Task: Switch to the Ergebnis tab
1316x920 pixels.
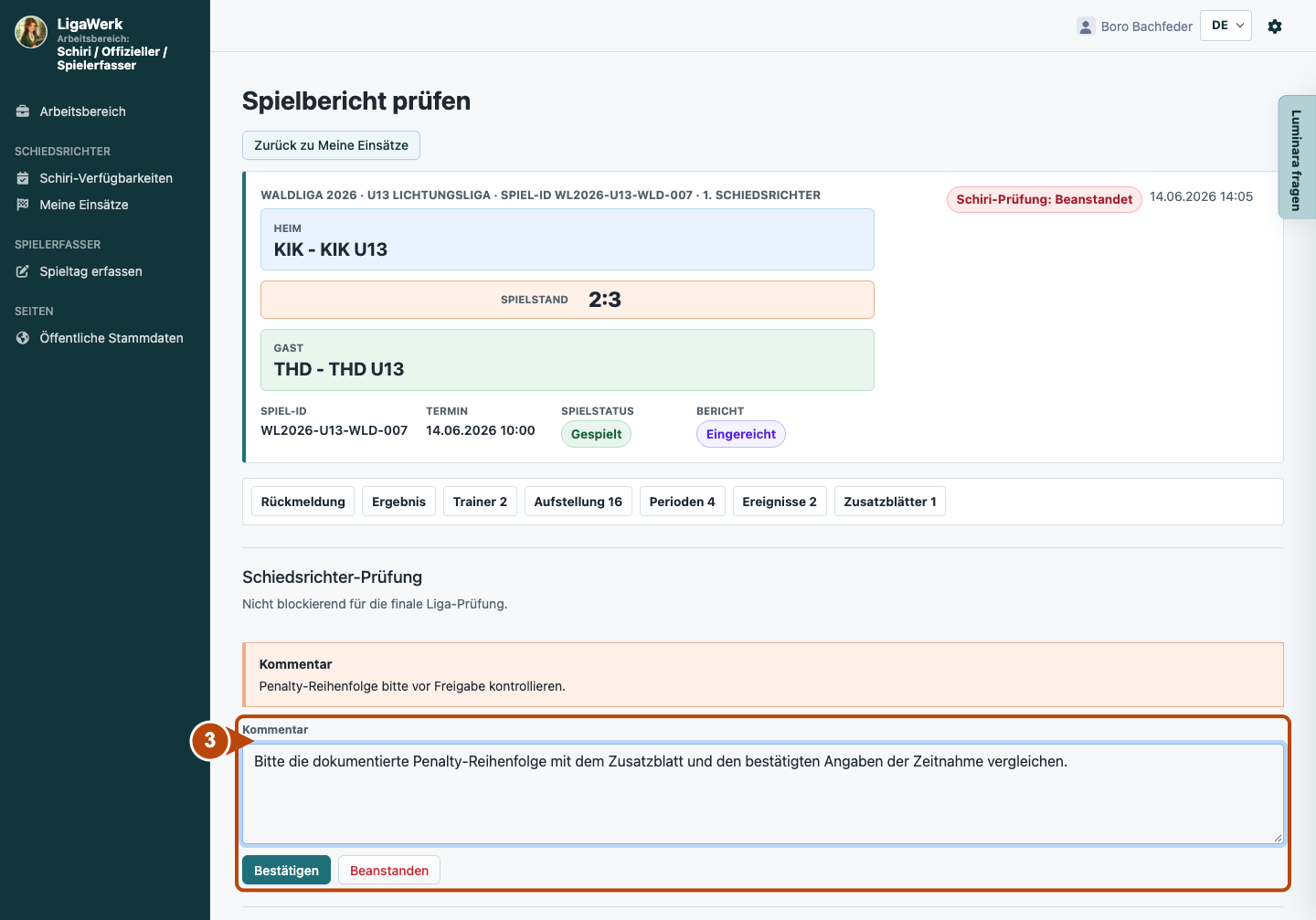Action: pos(399,502)
